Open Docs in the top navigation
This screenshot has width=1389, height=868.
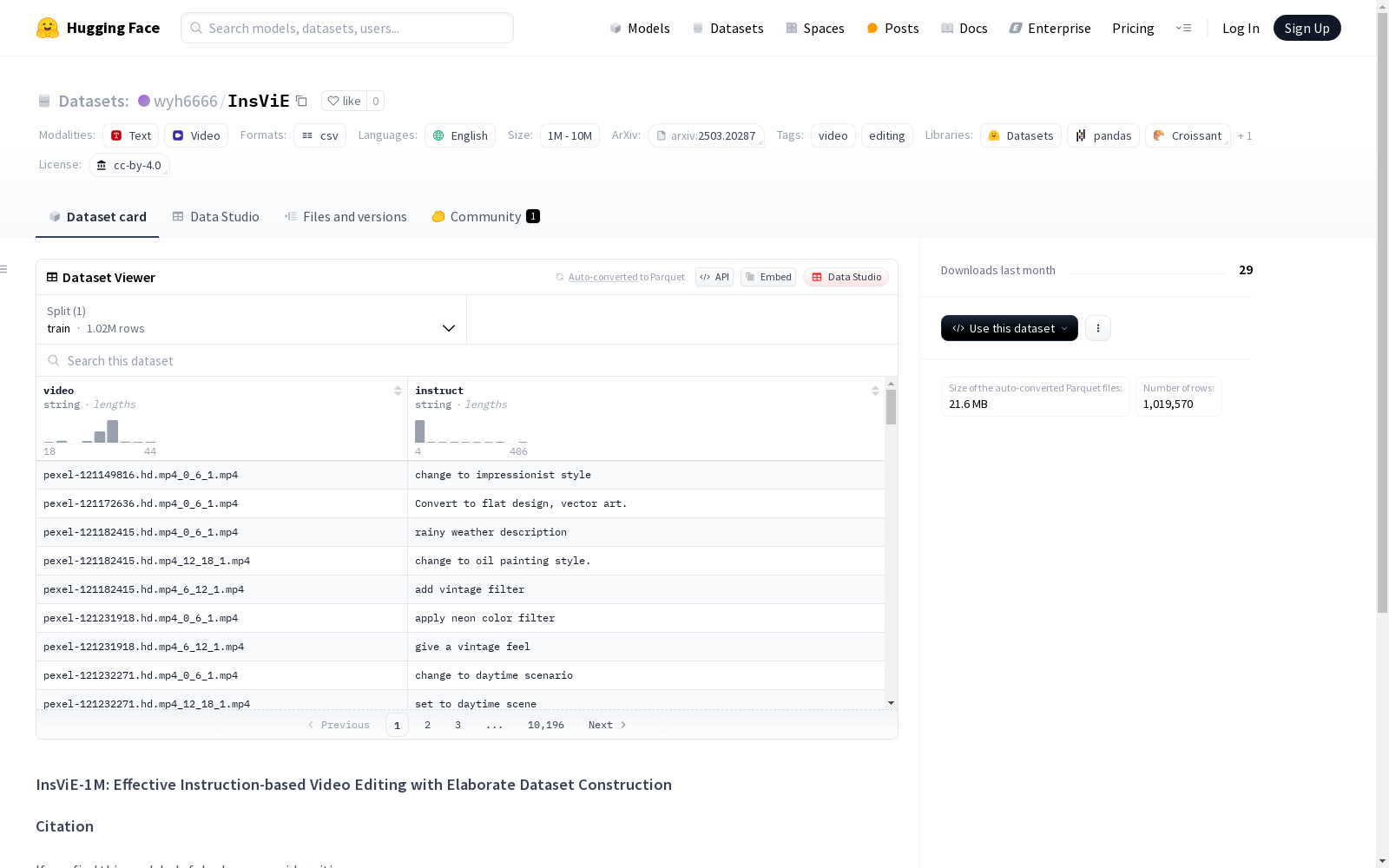click(x=964, y=28)
